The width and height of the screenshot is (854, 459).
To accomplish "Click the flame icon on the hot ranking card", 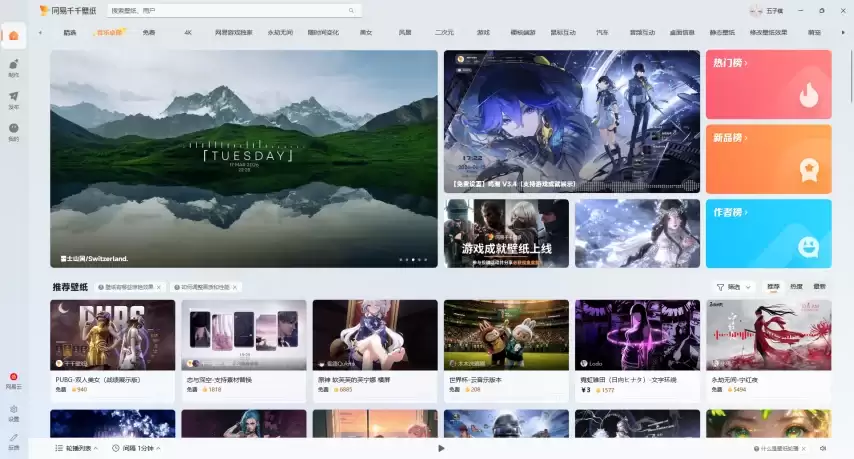I will (809, 95).
